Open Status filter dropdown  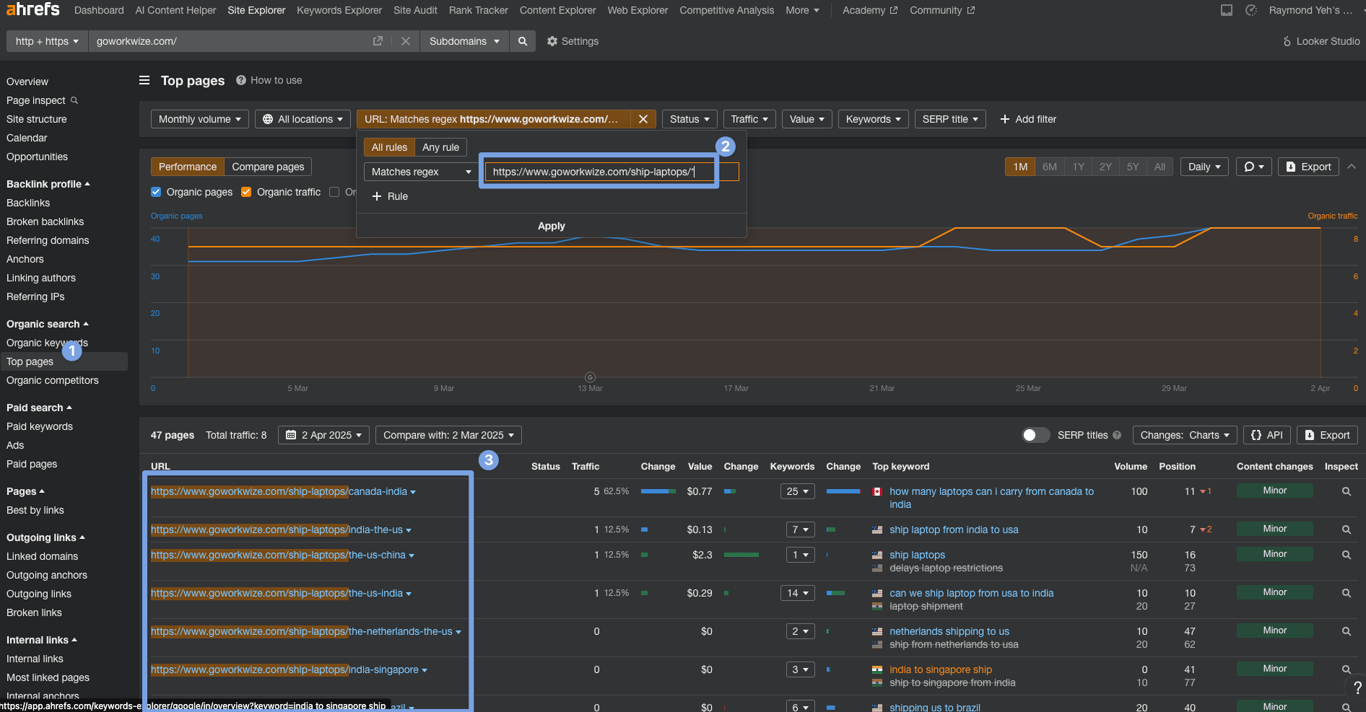click(x=689, y=119)
